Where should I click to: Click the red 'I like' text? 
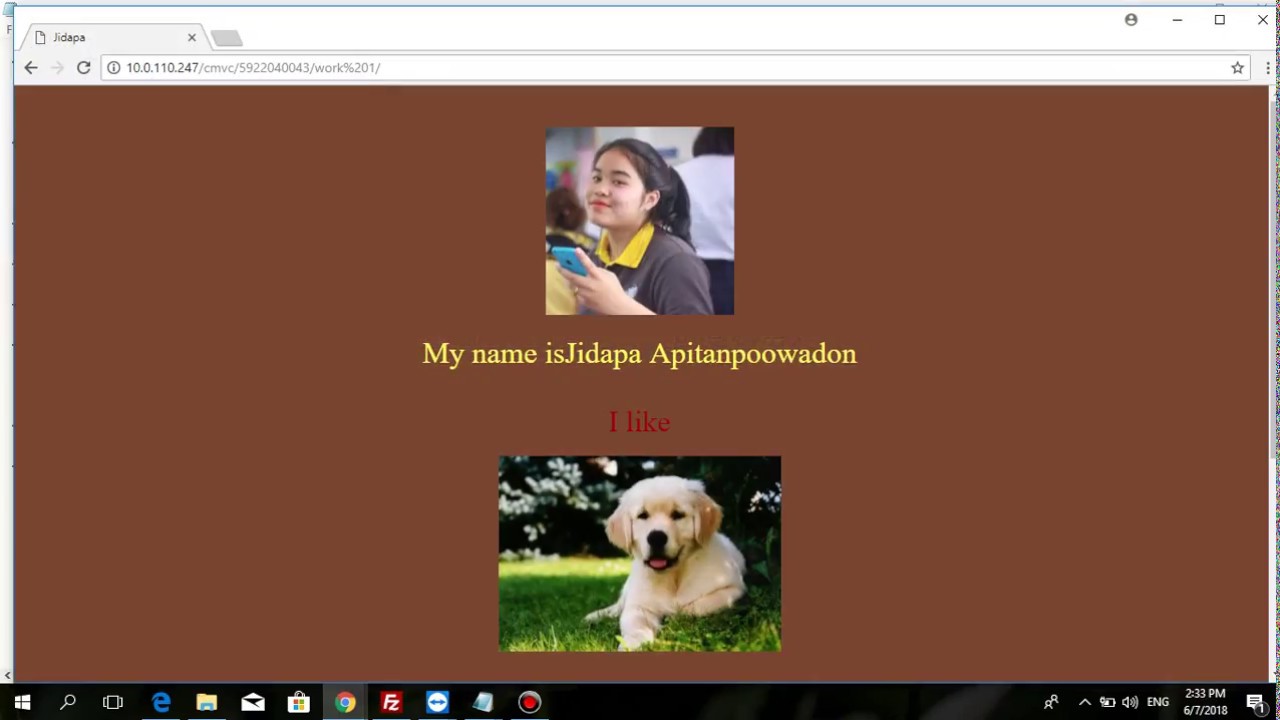[x=640, y=422]
